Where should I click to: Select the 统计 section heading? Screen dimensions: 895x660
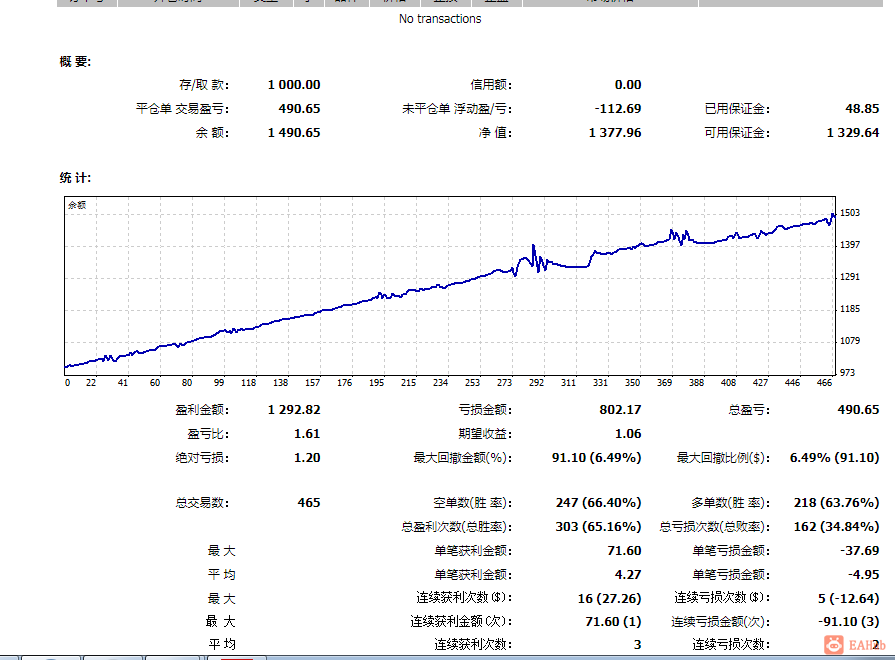pyautogui.click(x=75, y=178)
